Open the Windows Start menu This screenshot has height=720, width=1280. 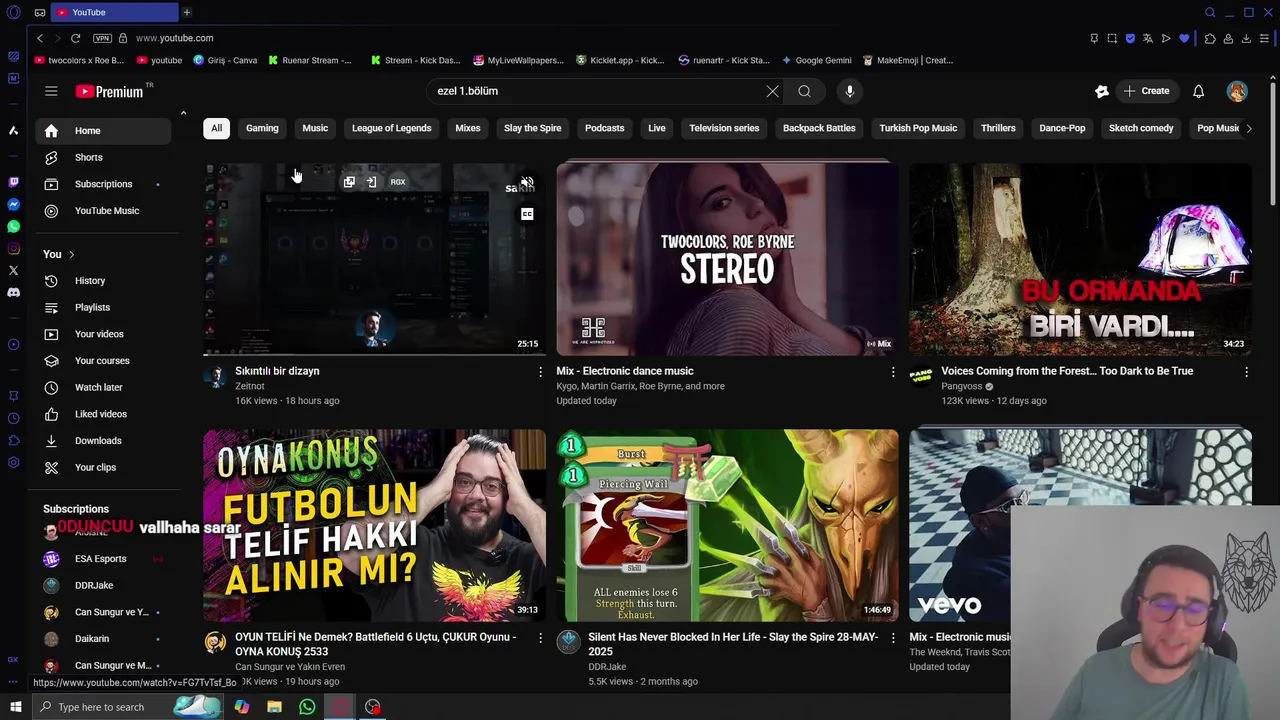coord(15,707)
